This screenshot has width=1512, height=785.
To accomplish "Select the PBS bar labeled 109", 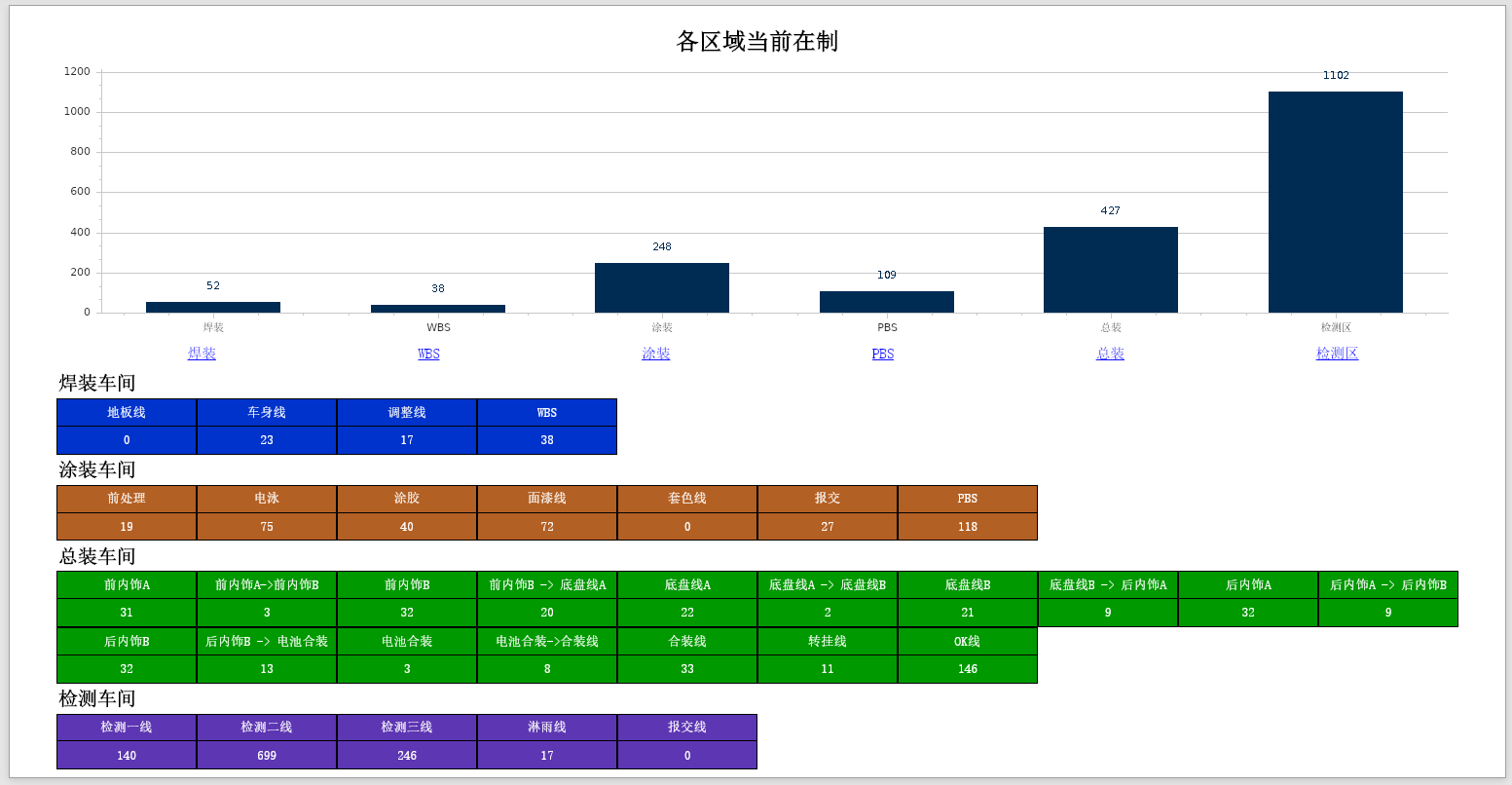I will coord(886,302).
